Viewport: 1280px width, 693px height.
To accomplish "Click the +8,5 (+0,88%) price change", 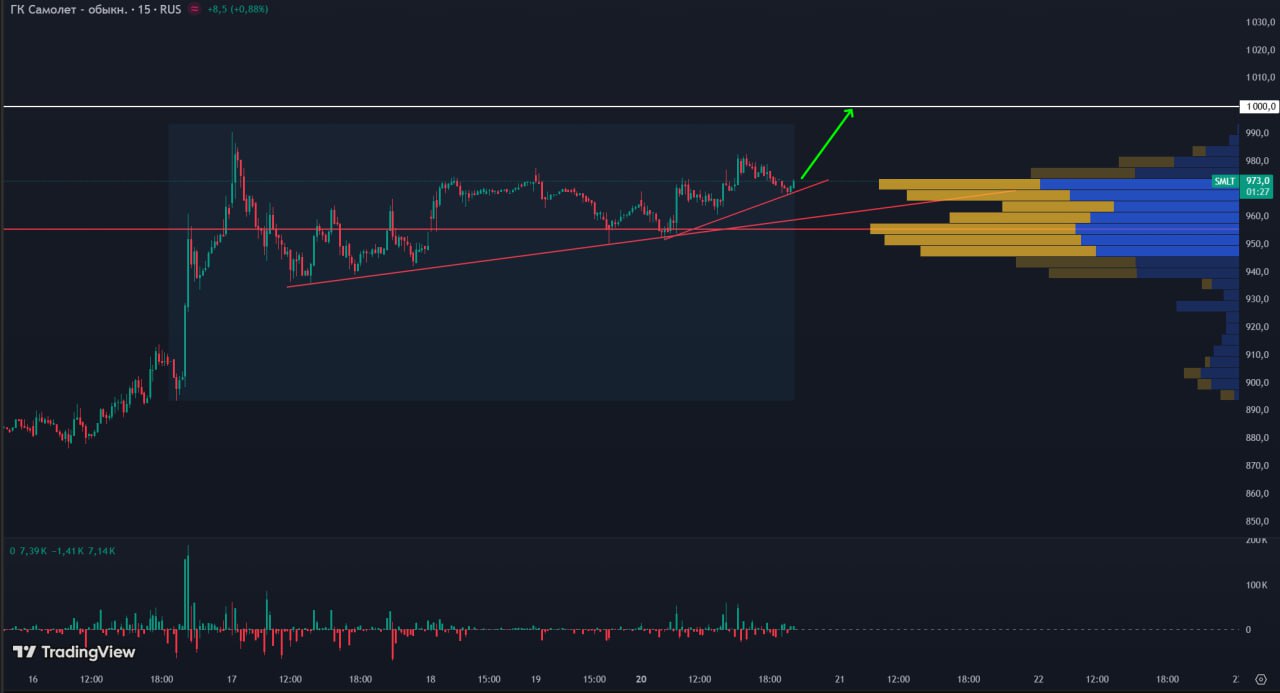I will pos(237,9).
